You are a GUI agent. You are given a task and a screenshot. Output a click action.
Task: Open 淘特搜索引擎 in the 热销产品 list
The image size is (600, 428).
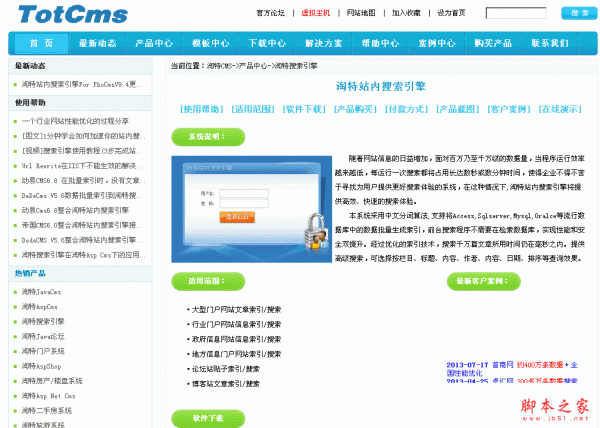pos(43,322)
